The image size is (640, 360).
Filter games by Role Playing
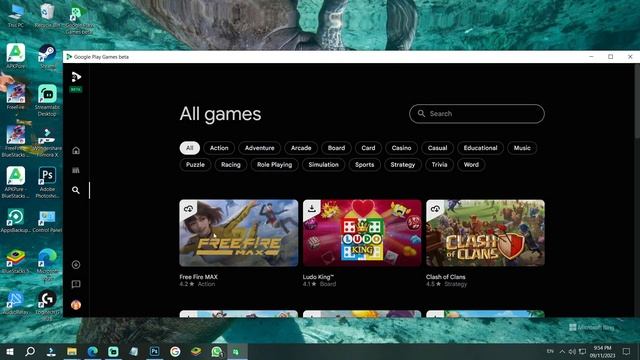[274, 164]
